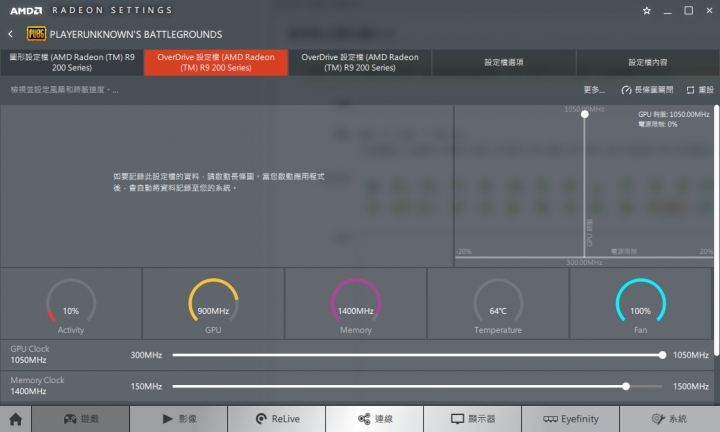Open the 設定檔選項 tab
720x432 pixels.
pos(504,62)
